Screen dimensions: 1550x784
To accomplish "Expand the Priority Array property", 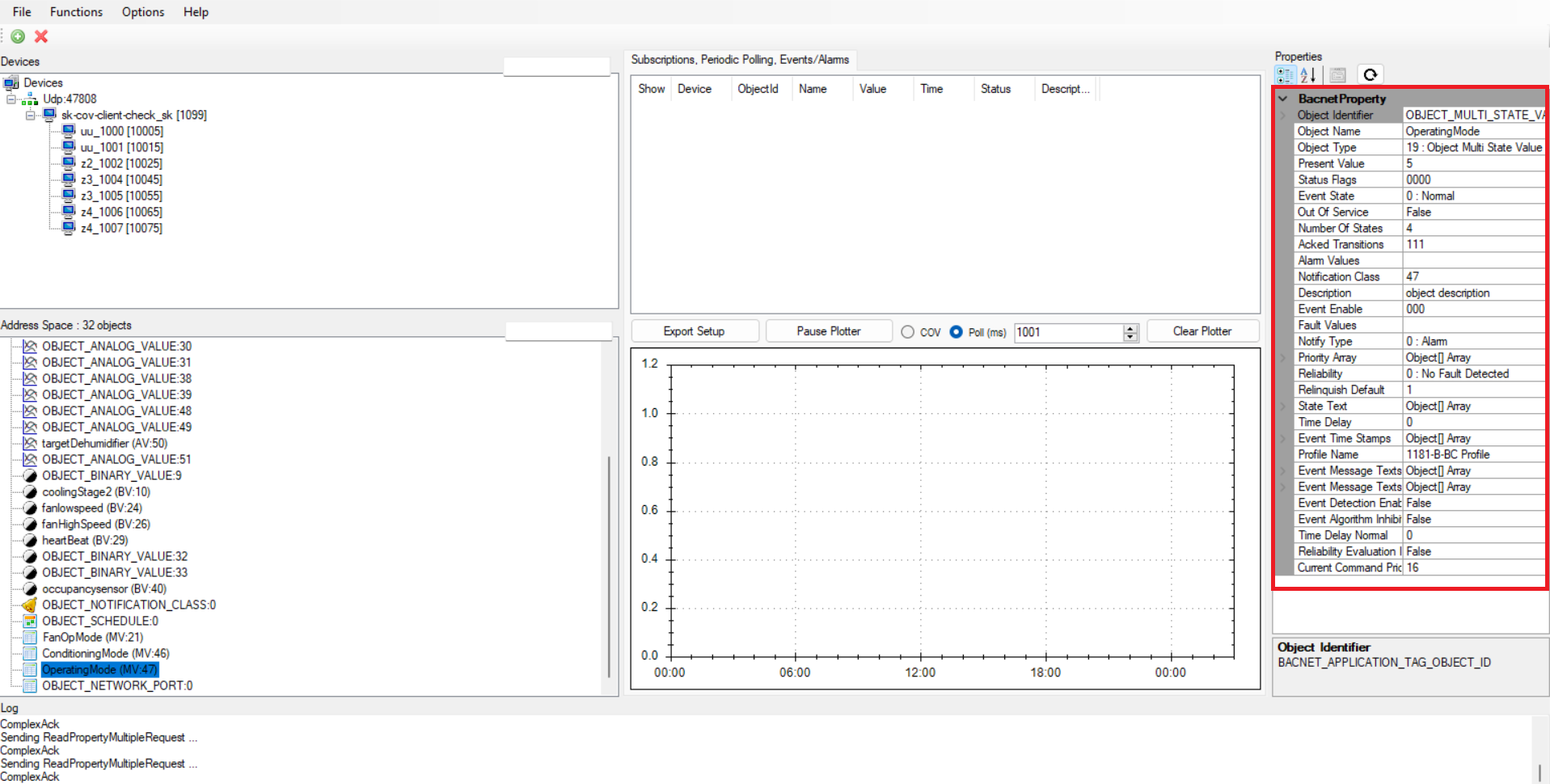I will coord(1283,357).
